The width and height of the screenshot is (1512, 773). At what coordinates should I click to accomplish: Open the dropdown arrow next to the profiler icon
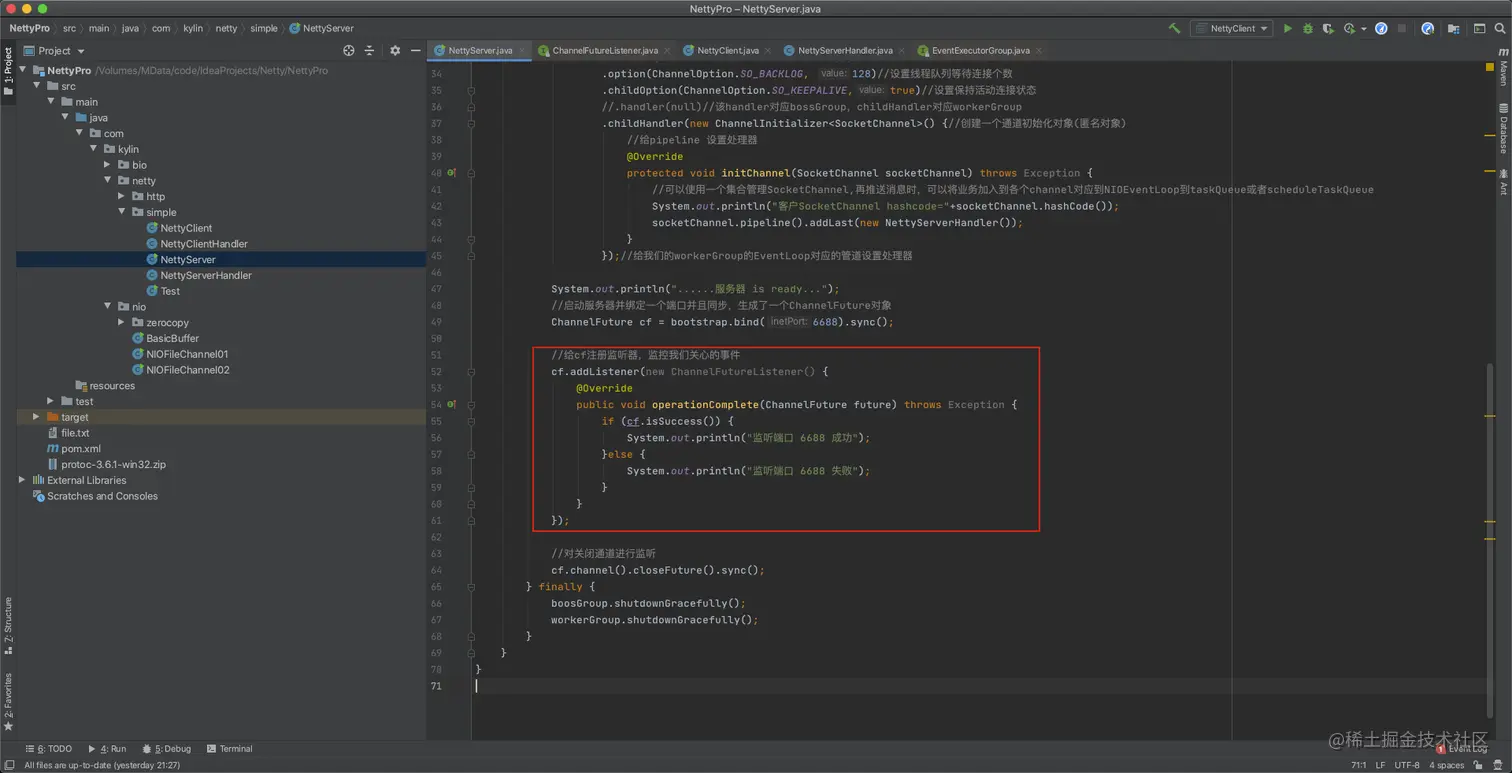[x=1364, y=29]
